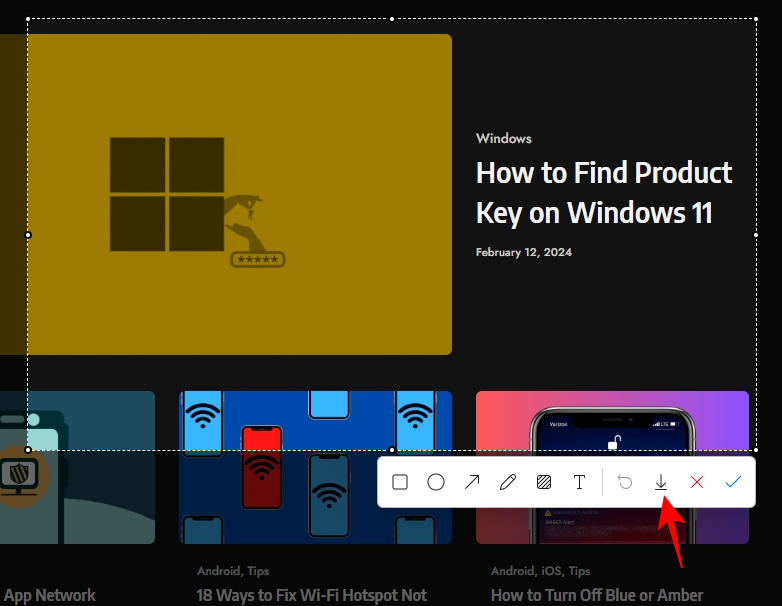Click the February 12, 2024 date
Image resolution: width=782 pixels, height=606 pixels.
pyautogui.click(x=524, y=252)
